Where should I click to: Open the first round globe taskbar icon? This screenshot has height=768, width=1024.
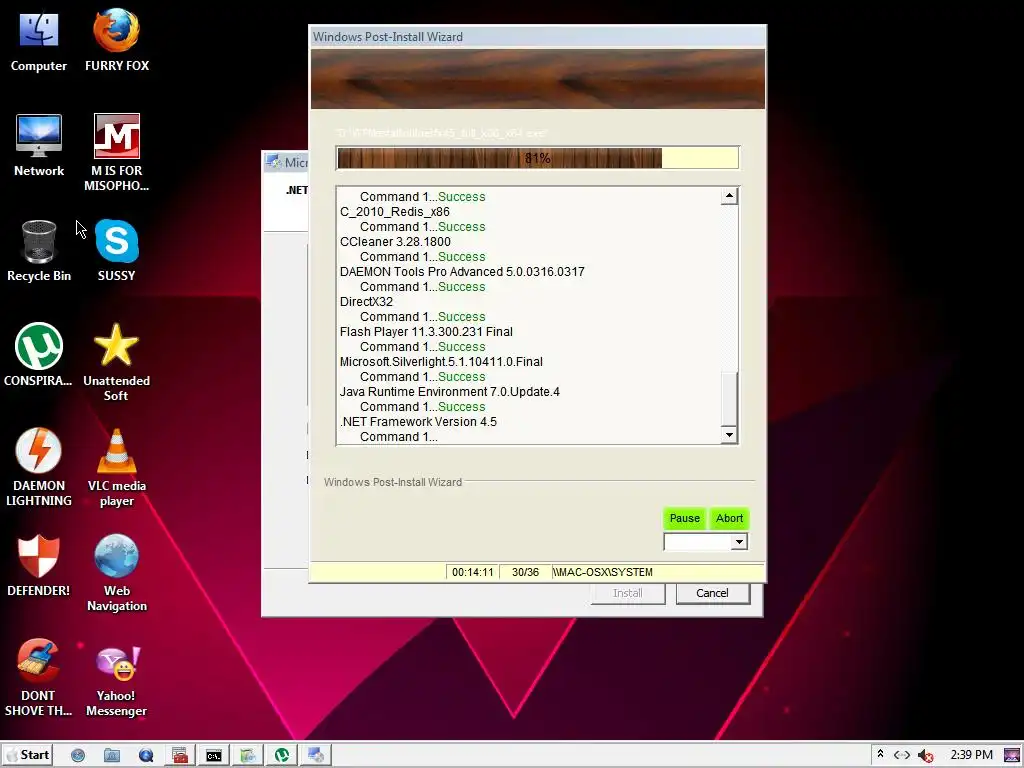[x=78, y=756]
